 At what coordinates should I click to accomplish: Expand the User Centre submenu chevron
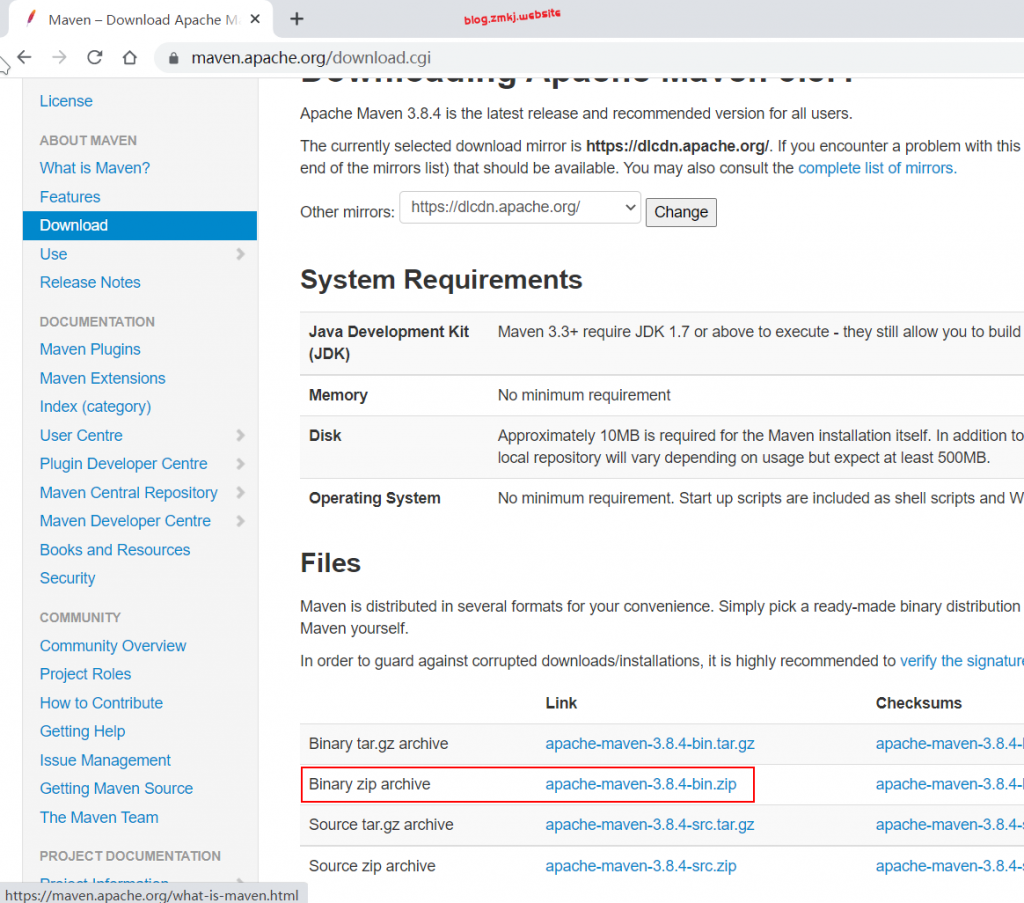point(240,436)
